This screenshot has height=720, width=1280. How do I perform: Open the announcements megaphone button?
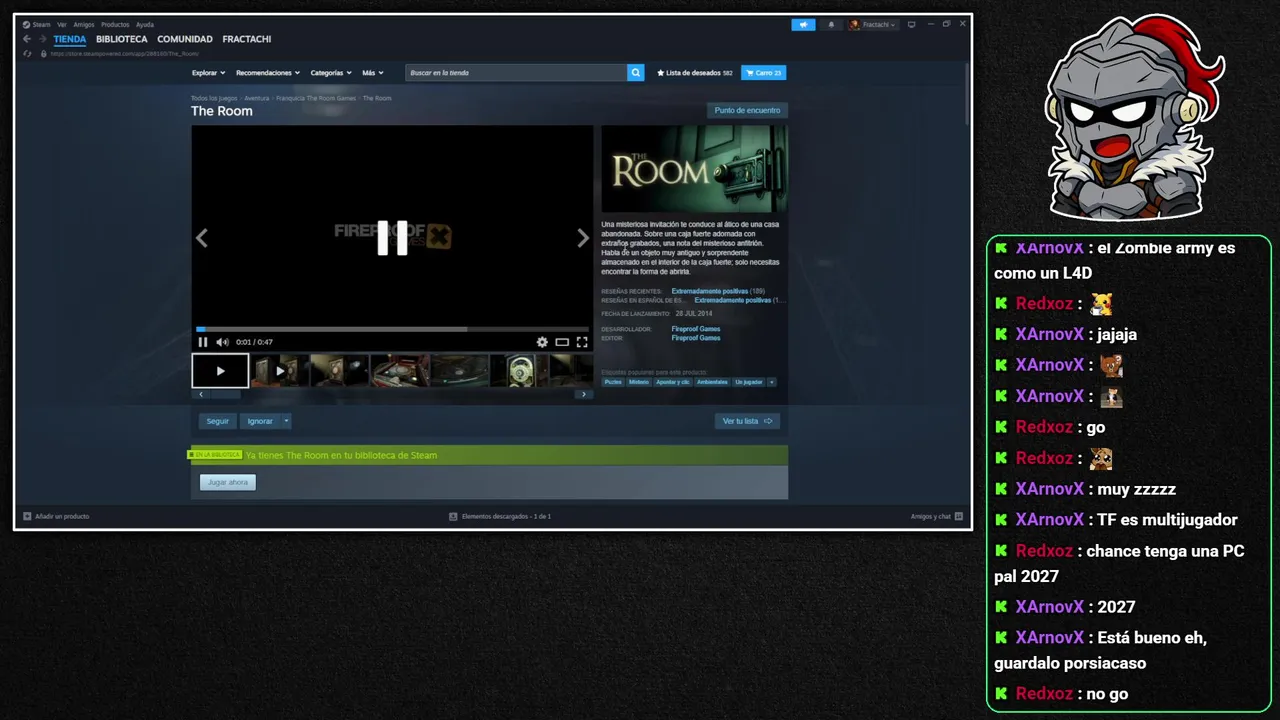803,24
